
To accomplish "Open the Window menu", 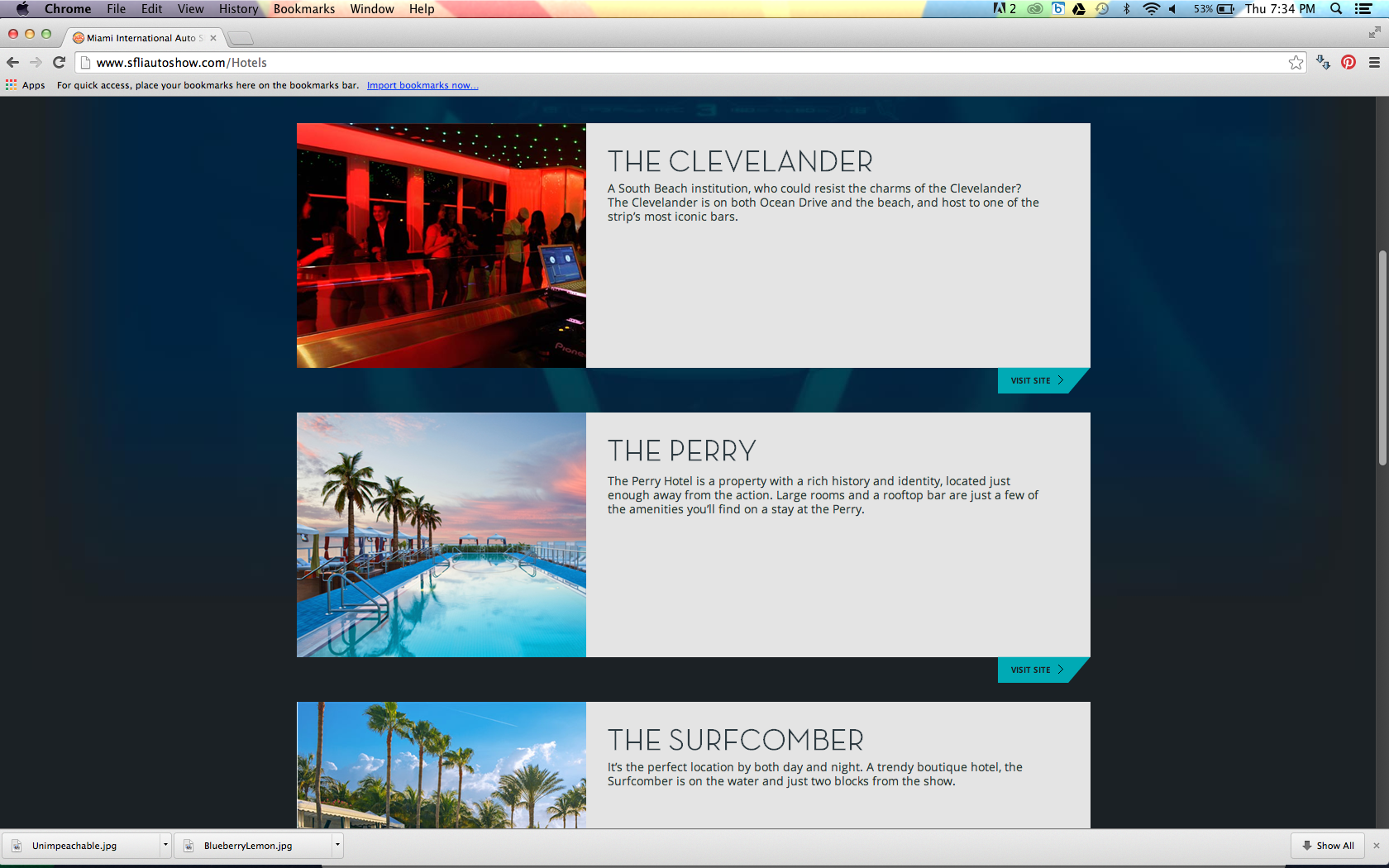I will pos(372,8).
